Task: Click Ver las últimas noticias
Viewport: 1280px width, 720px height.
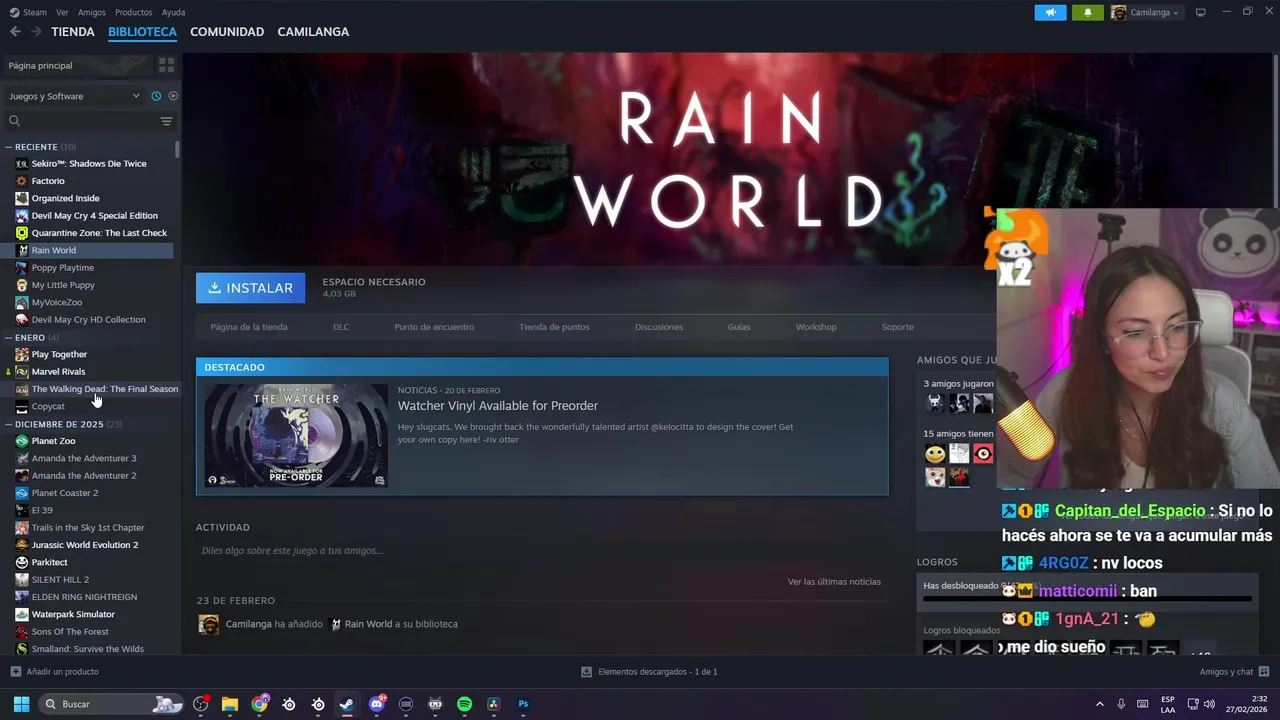Action: tap(834, 582)
